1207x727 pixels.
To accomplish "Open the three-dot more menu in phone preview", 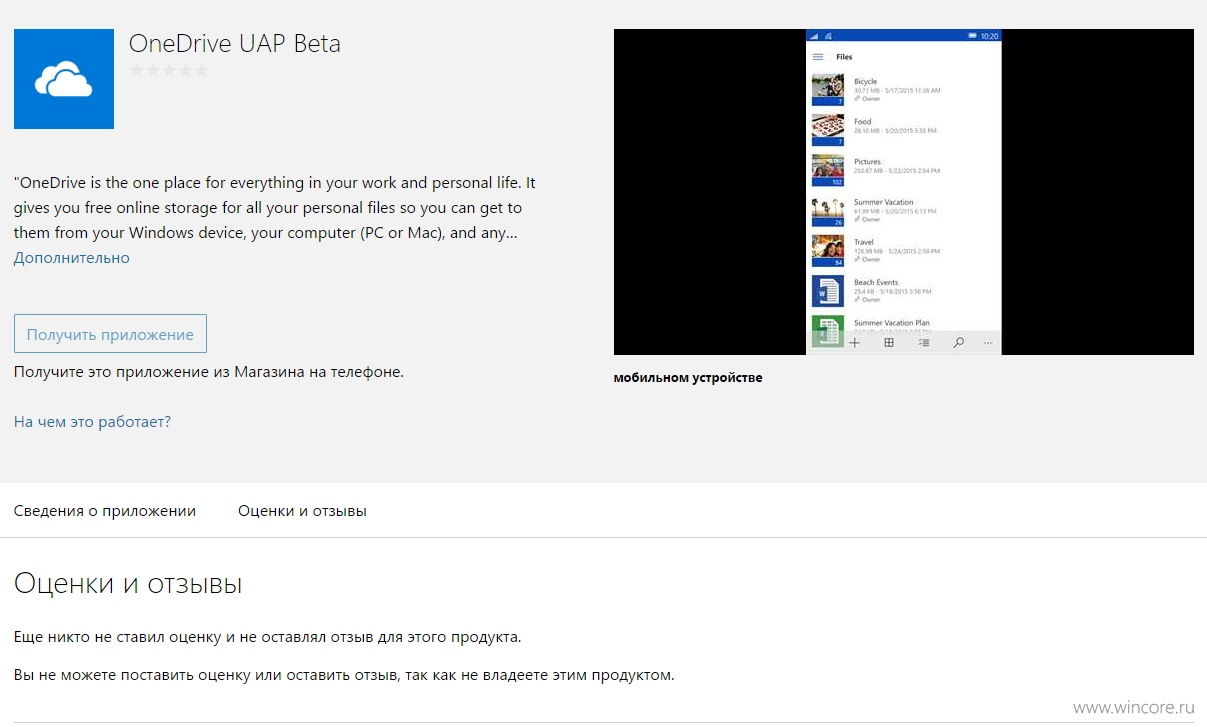I will tap(988, 343).
